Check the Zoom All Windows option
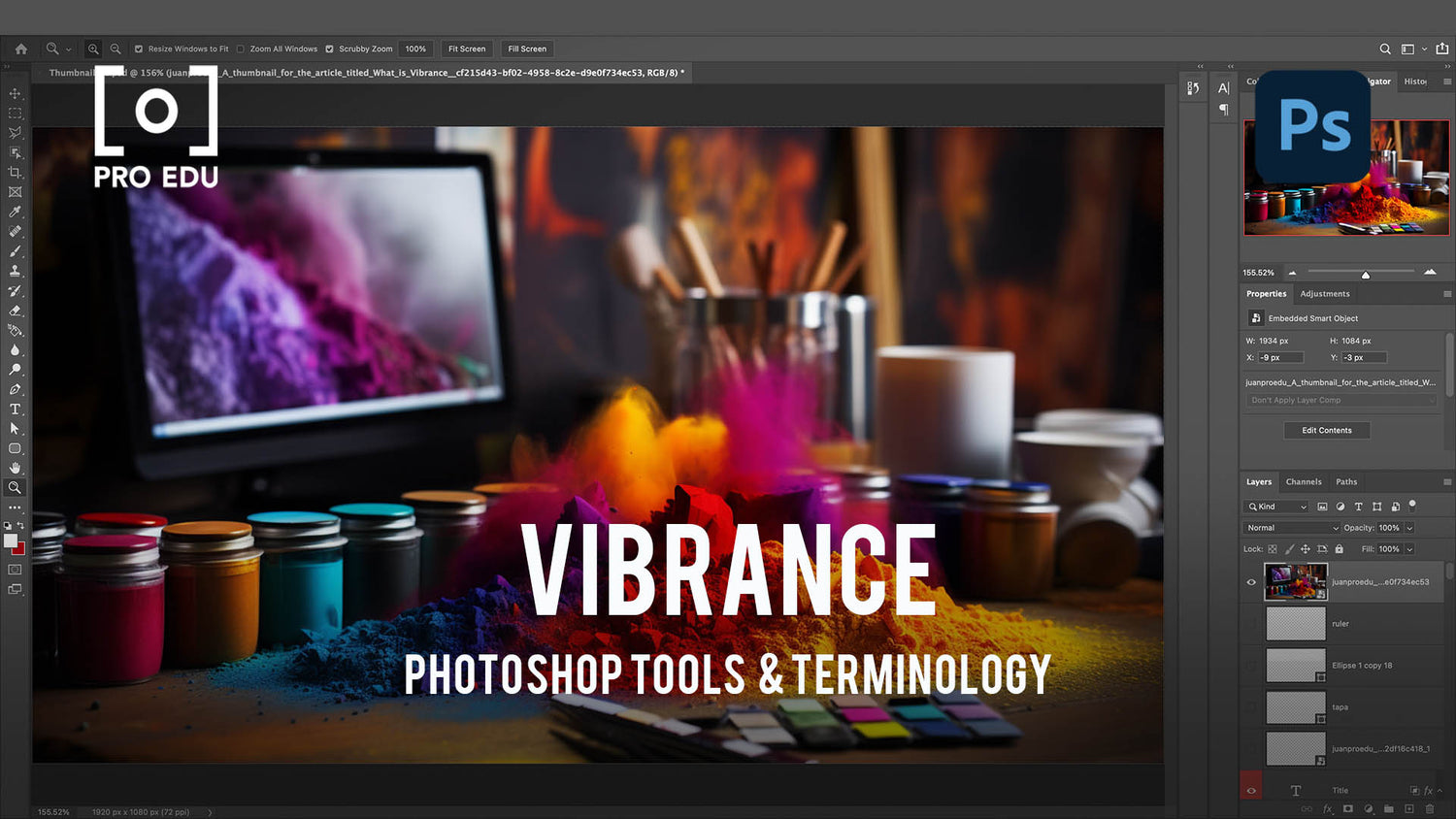This screenshot has height=819, width=1456. pyautogui.click(x=240, y=49)
